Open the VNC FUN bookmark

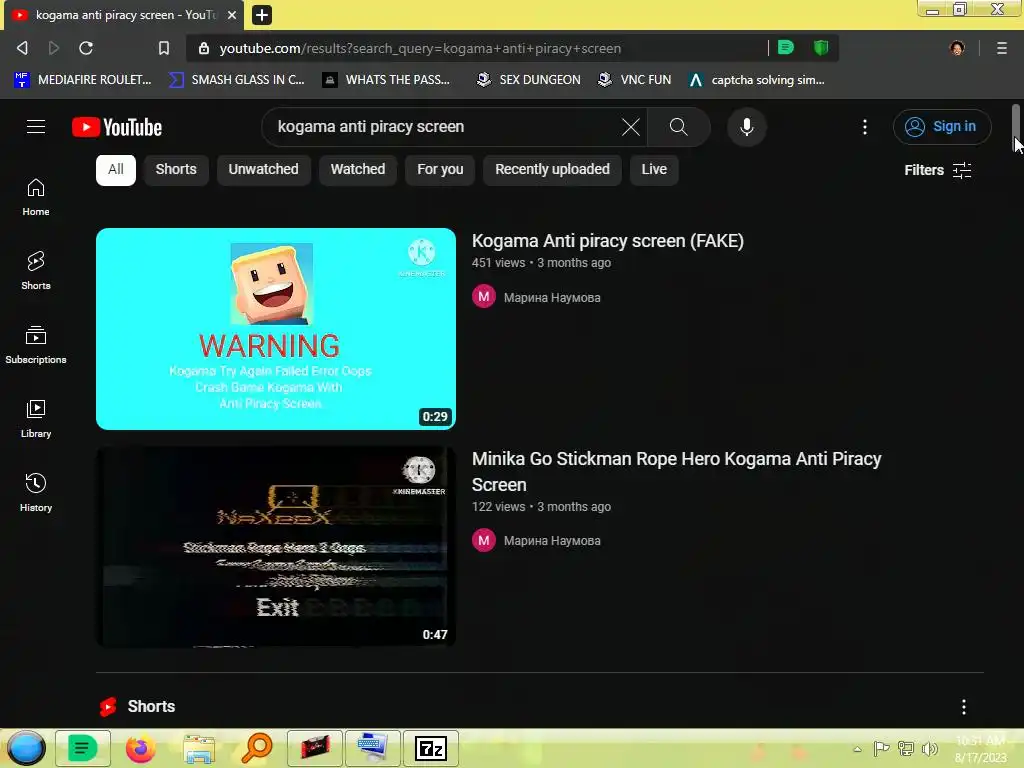[x=635, y=80]
